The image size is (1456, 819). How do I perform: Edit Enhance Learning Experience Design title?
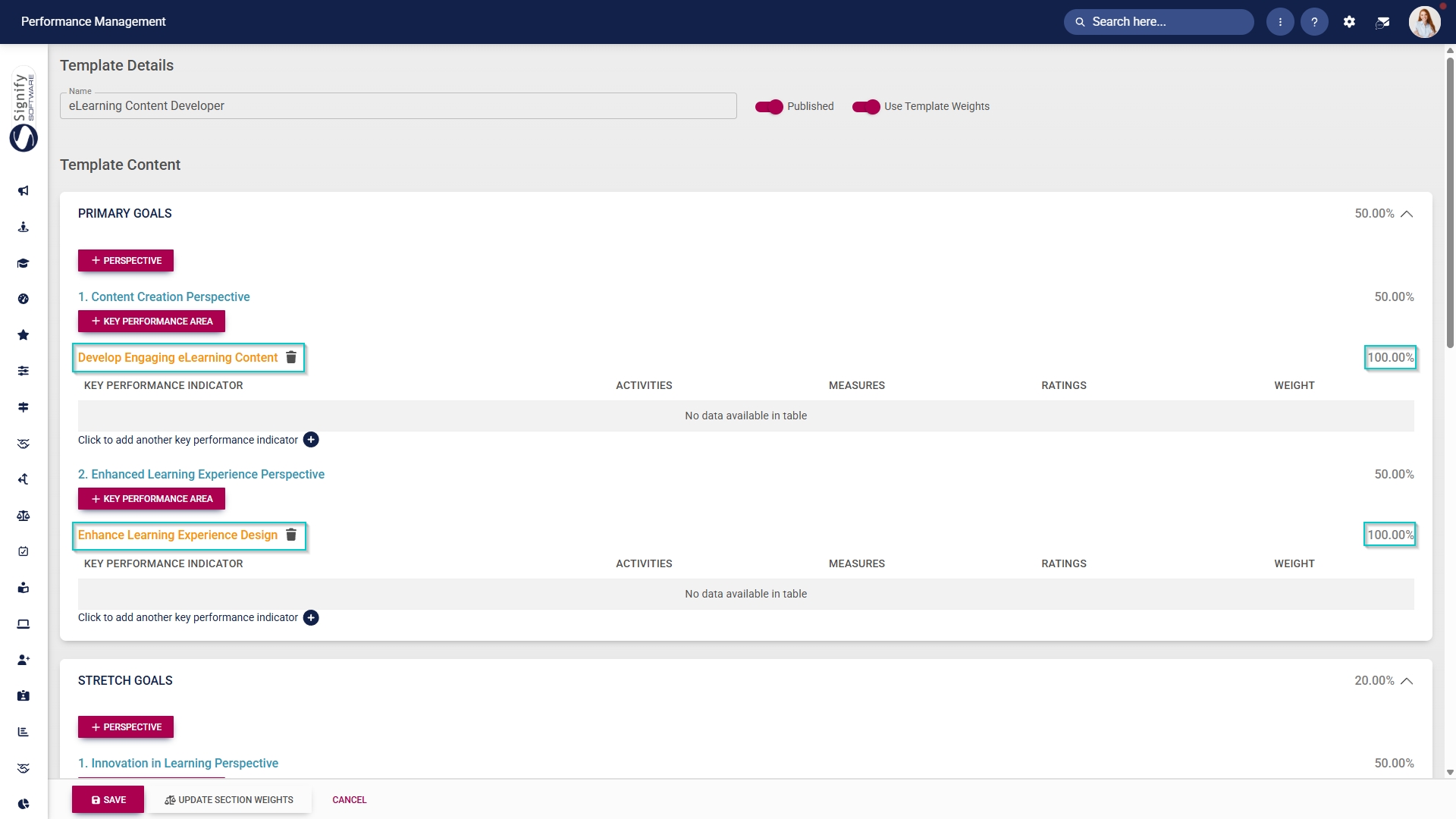coord(177,535)
